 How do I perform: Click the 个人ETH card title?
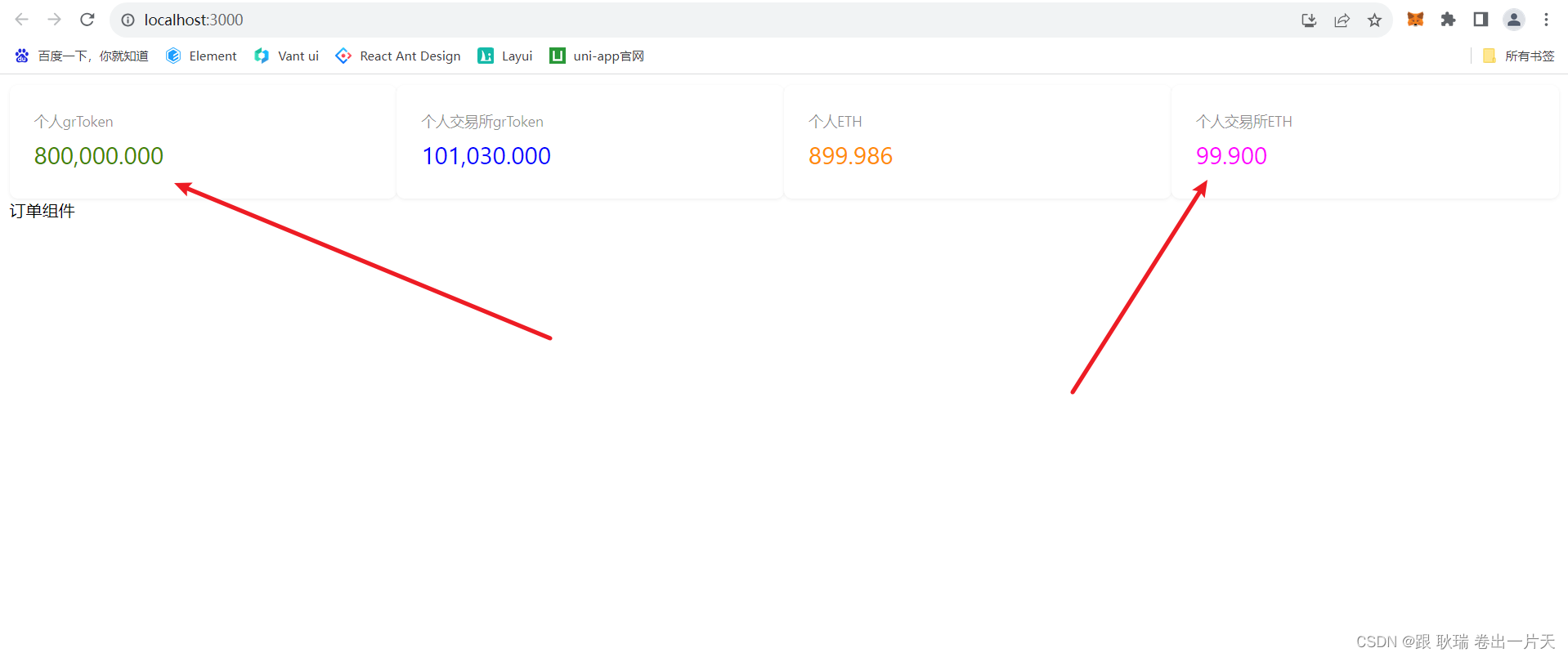(x=836, y=122)
